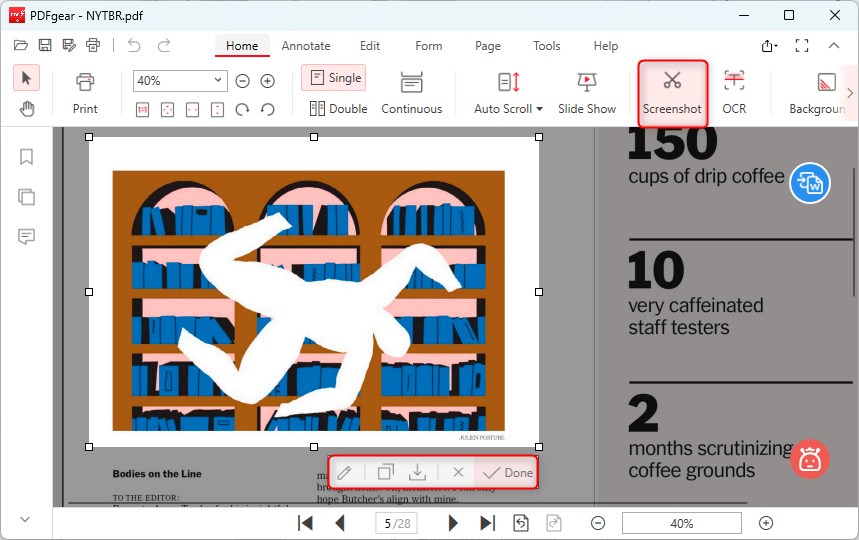The image size is (859, 540).
Task: Open the 40% zoom level dropdown
Action: [x=219, y=81]
